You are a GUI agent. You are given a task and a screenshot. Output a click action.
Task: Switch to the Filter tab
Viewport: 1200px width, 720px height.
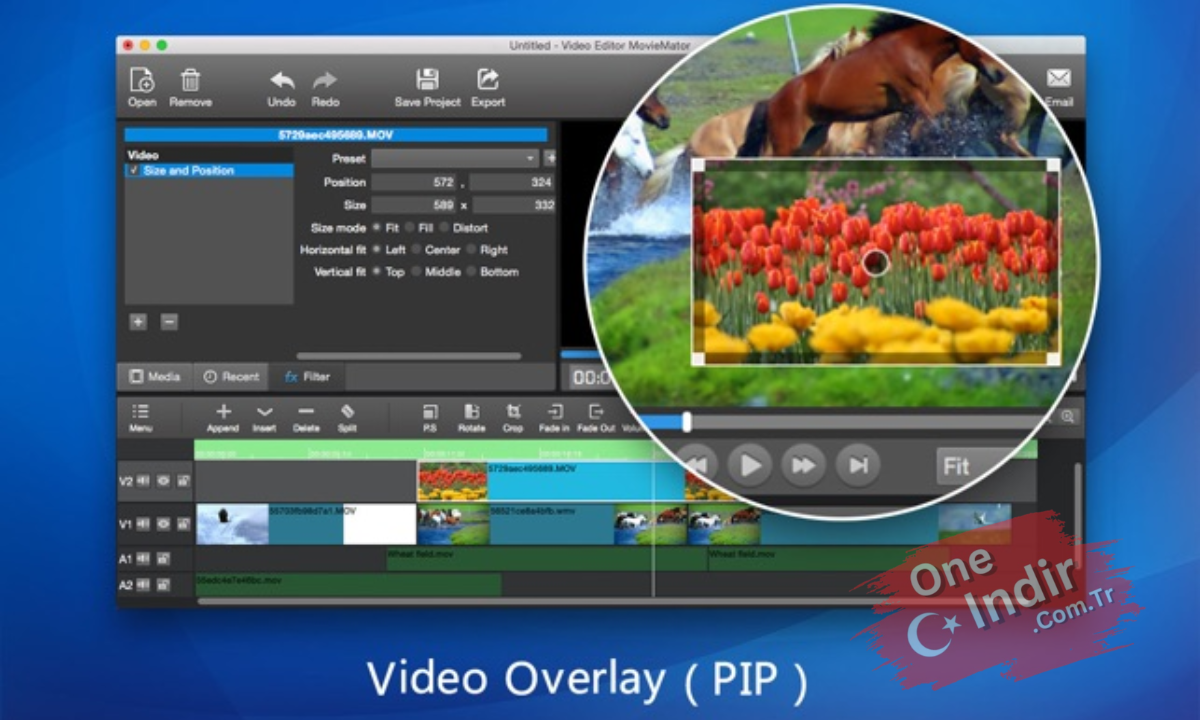306,377
